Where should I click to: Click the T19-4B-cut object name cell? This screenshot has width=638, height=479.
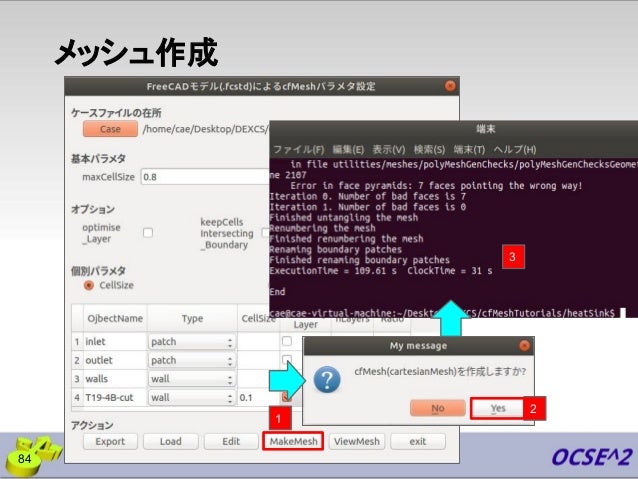click(115, 398)
